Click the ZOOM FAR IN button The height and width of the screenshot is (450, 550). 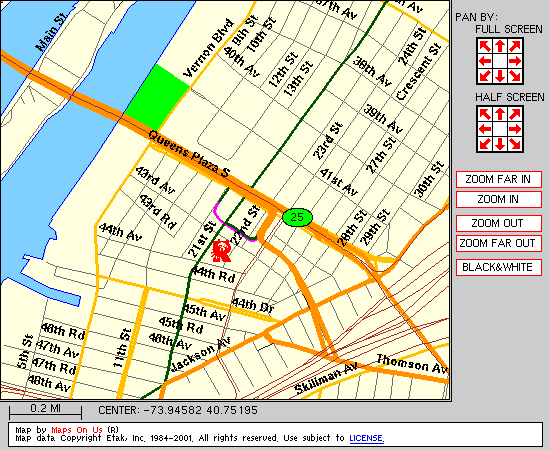pos(498,179)
